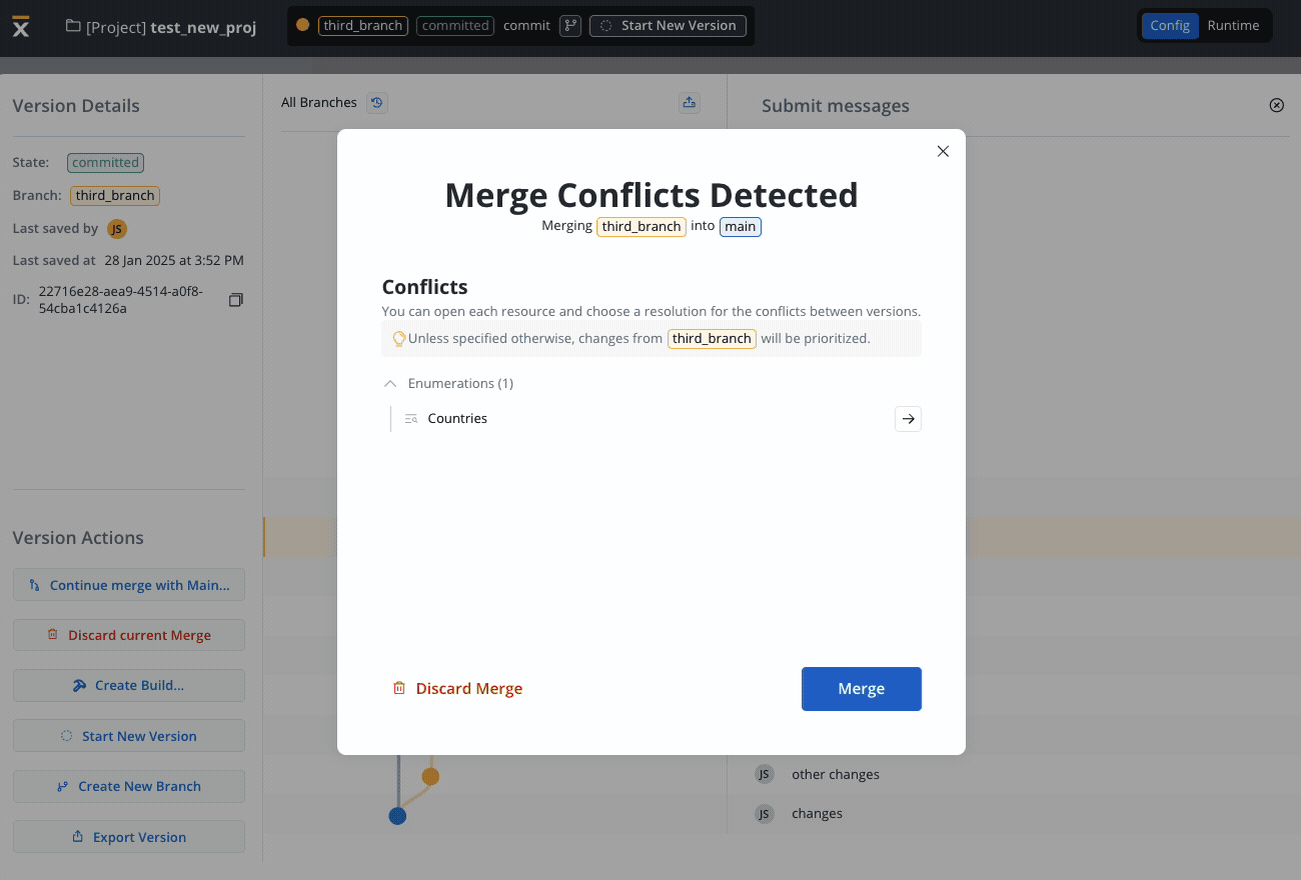The image size is (1301, 880).
Task: Click Create New Branch
Action: pos(129,786)
